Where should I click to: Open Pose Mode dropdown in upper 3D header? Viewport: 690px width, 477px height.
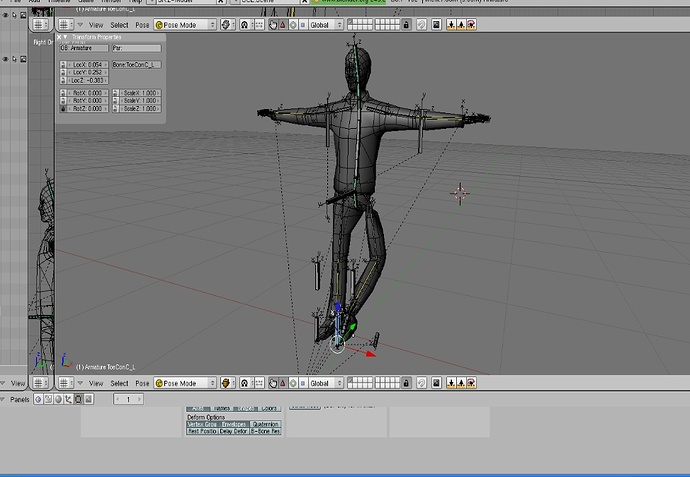pyautogui.click(x=185, y=25)
